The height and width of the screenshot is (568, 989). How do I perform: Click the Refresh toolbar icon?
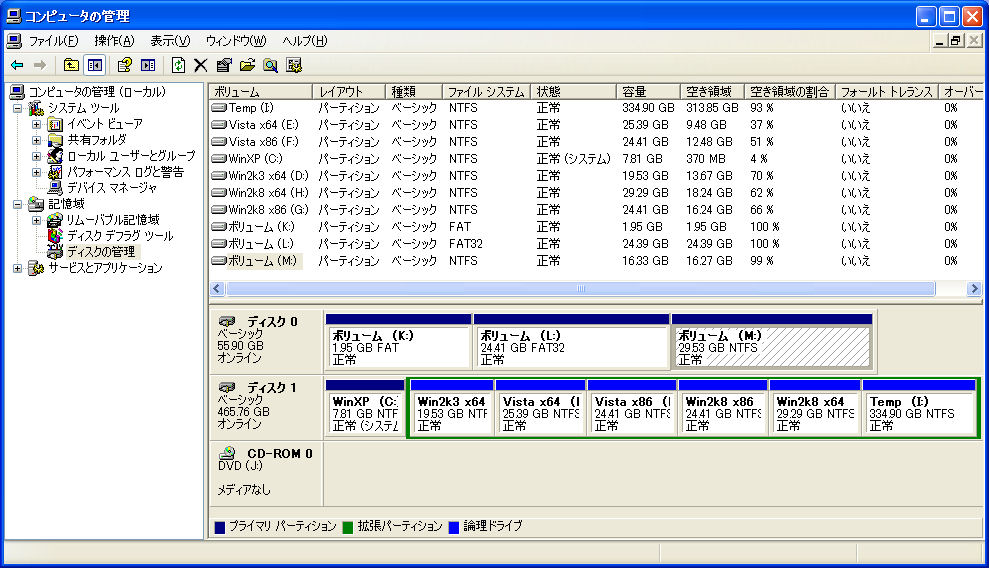coord(178,65)
